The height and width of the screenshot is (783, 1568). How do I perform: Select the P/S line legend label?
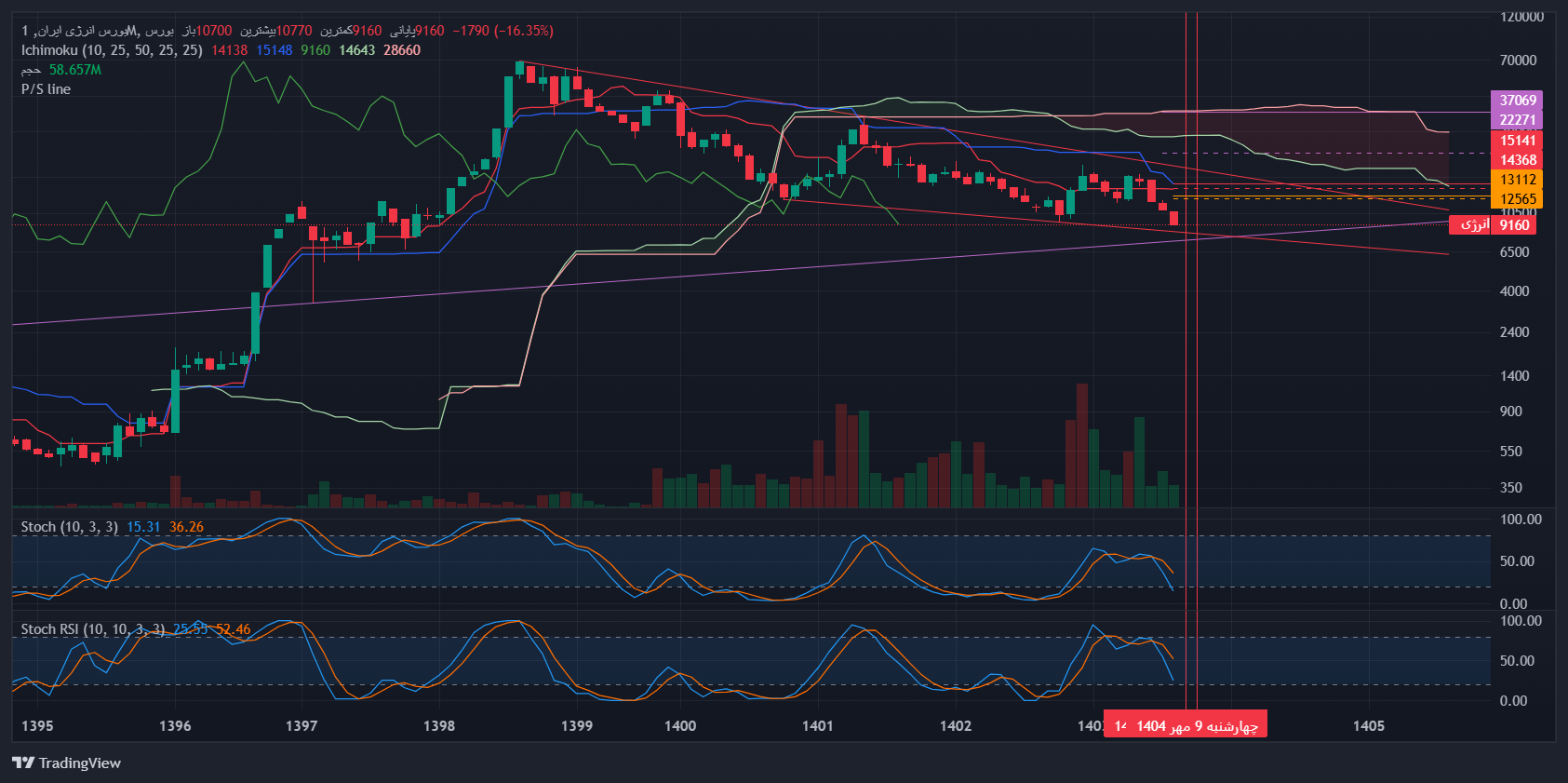pyautogui.click(x=46, y=89)
